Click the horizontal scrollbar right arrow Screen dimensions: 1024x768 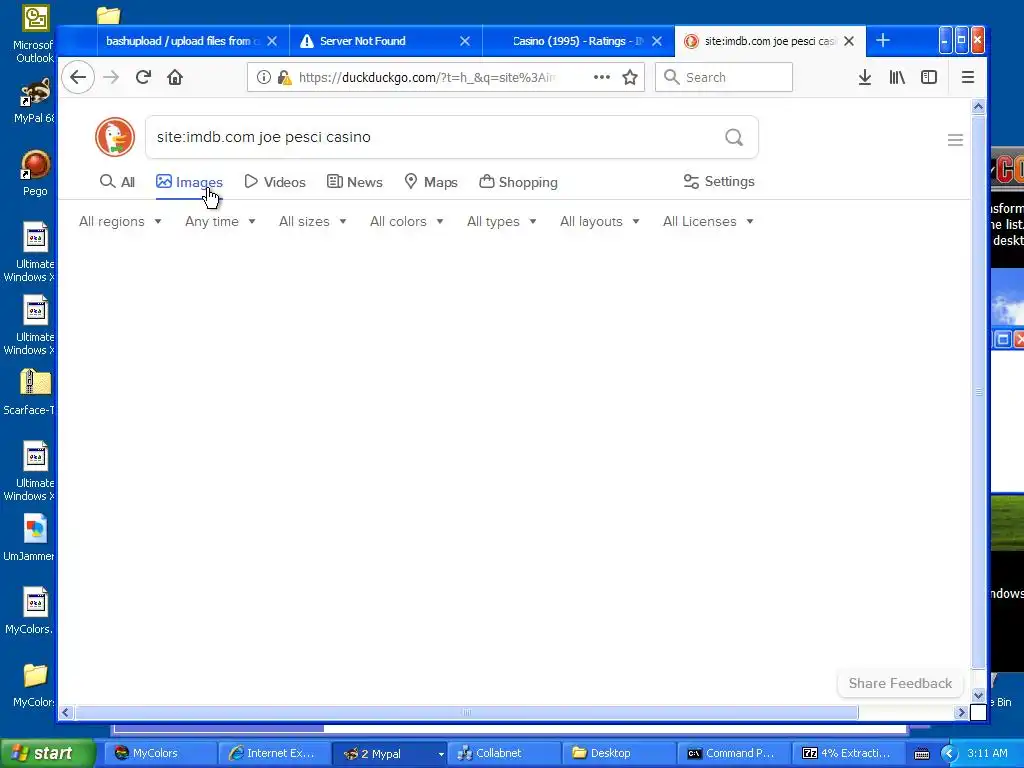tap(961, 712)
